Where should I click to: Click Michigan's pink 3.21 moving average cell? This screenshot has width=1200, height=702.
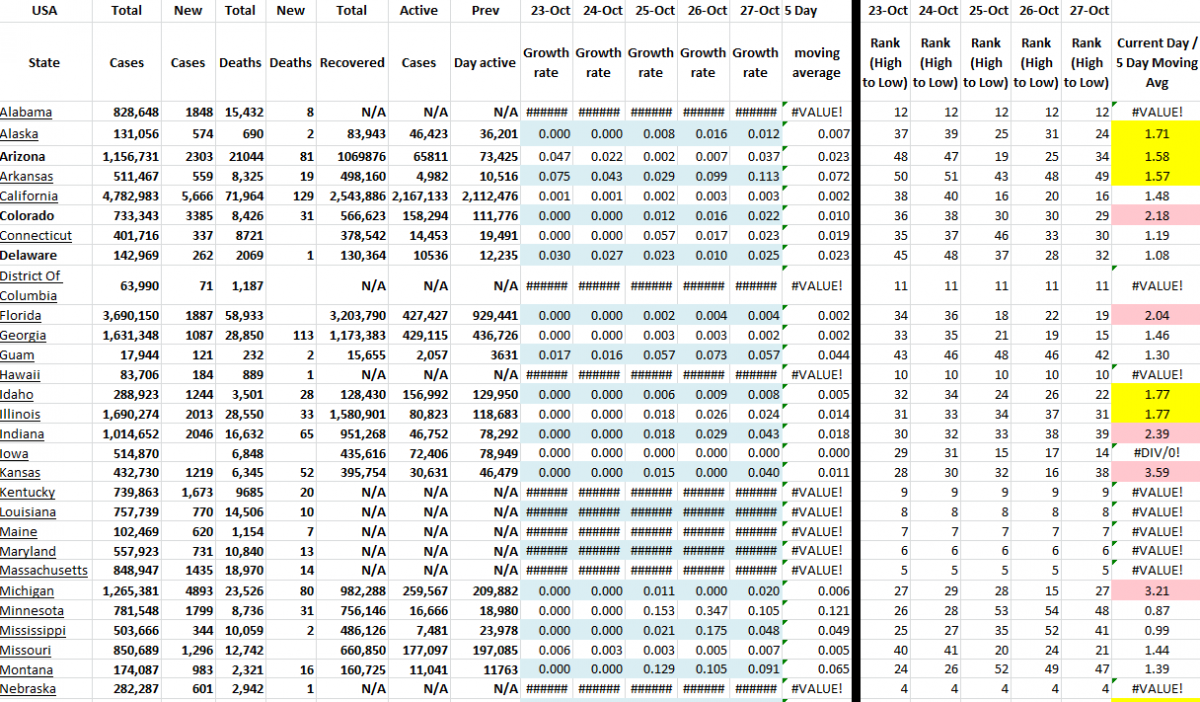1157,591
